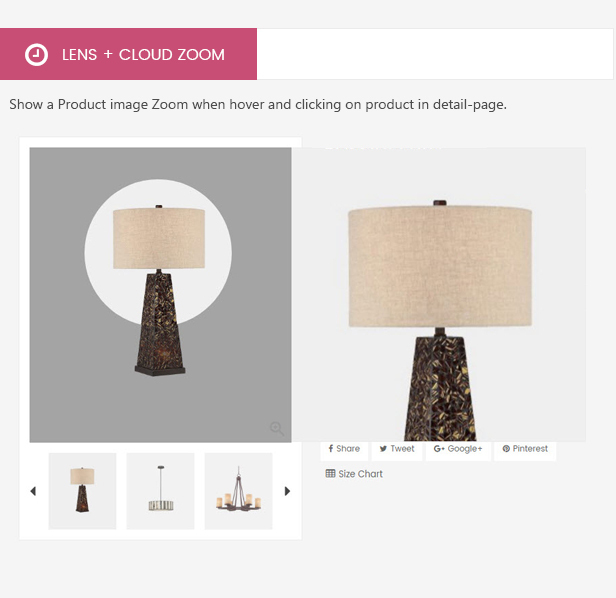Open the Size Chart link text
This screenshot has height=598, width=616.
click(x=360, y=474)
